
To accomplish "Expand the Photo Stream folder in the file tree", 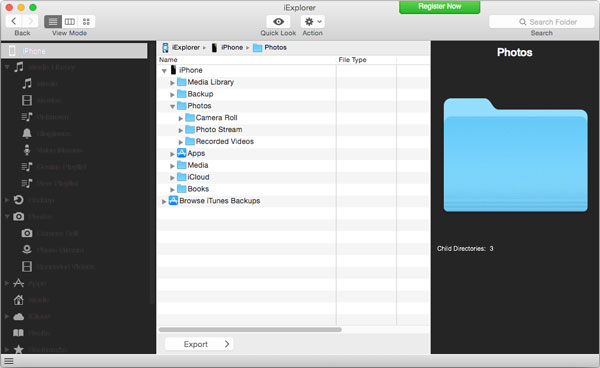I will click(x=181, y=130).
